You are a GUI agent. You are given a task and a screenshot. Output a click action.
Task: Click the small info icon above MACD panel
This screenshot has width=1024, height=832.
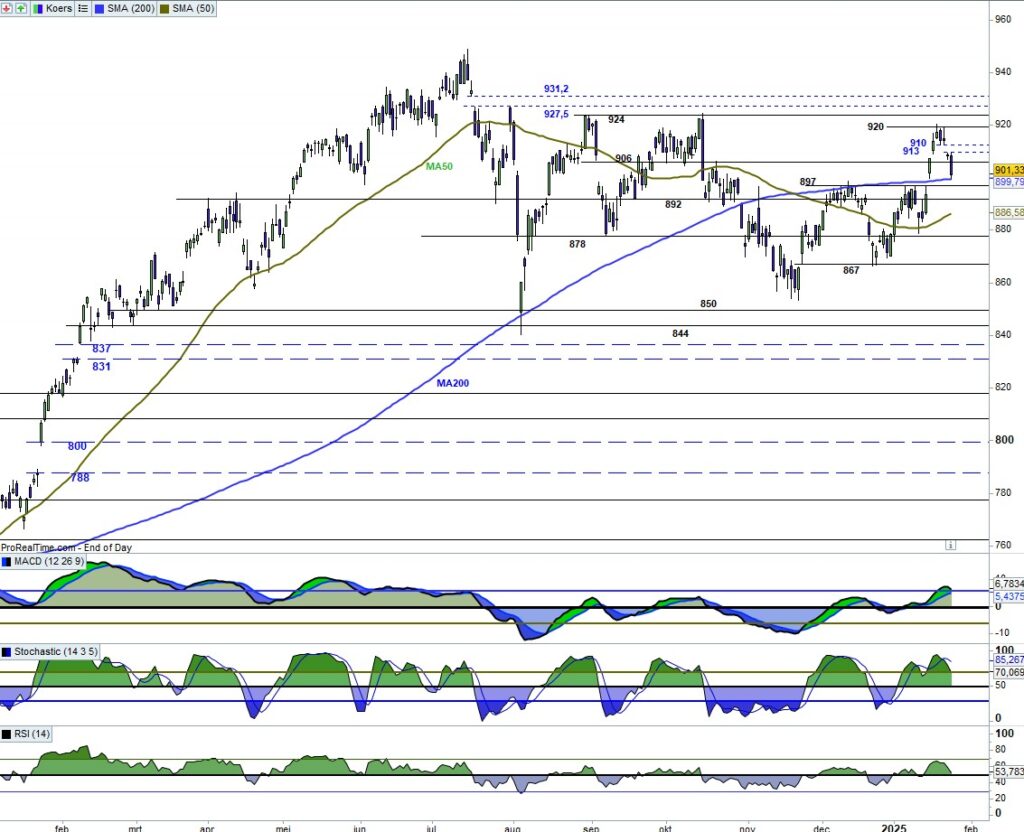(951, 545)
